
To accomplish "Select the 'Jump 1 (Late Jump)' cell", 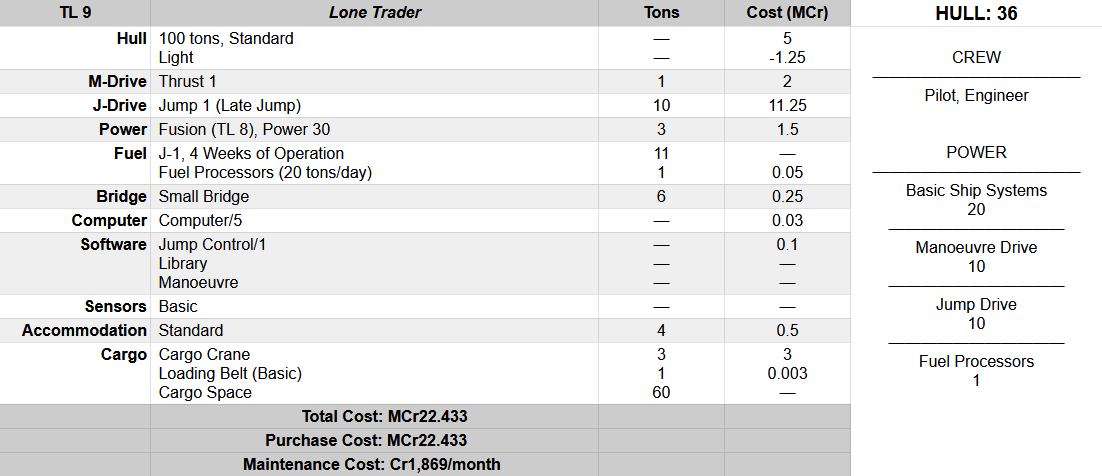I will click(x=229, y=106).
